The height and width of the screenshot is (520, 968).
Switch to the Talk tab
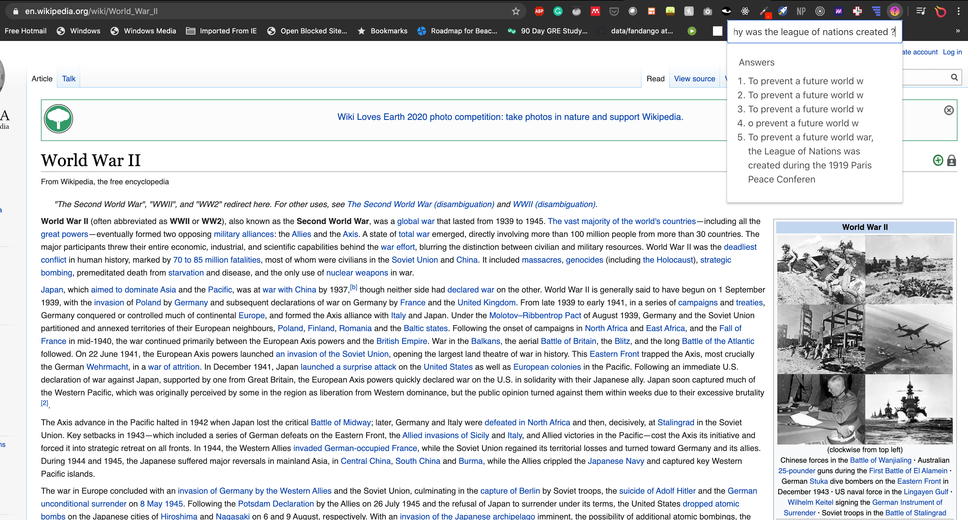point(69,79)
